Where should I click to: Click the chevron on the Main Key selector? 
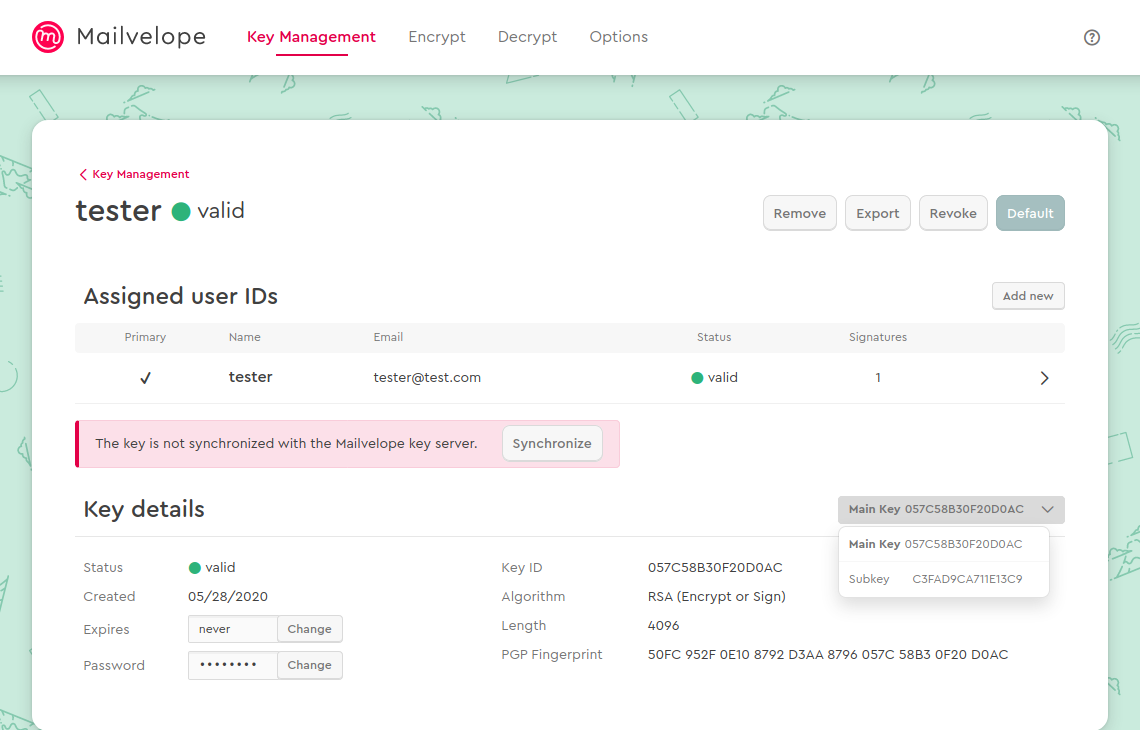point(1048,510)
